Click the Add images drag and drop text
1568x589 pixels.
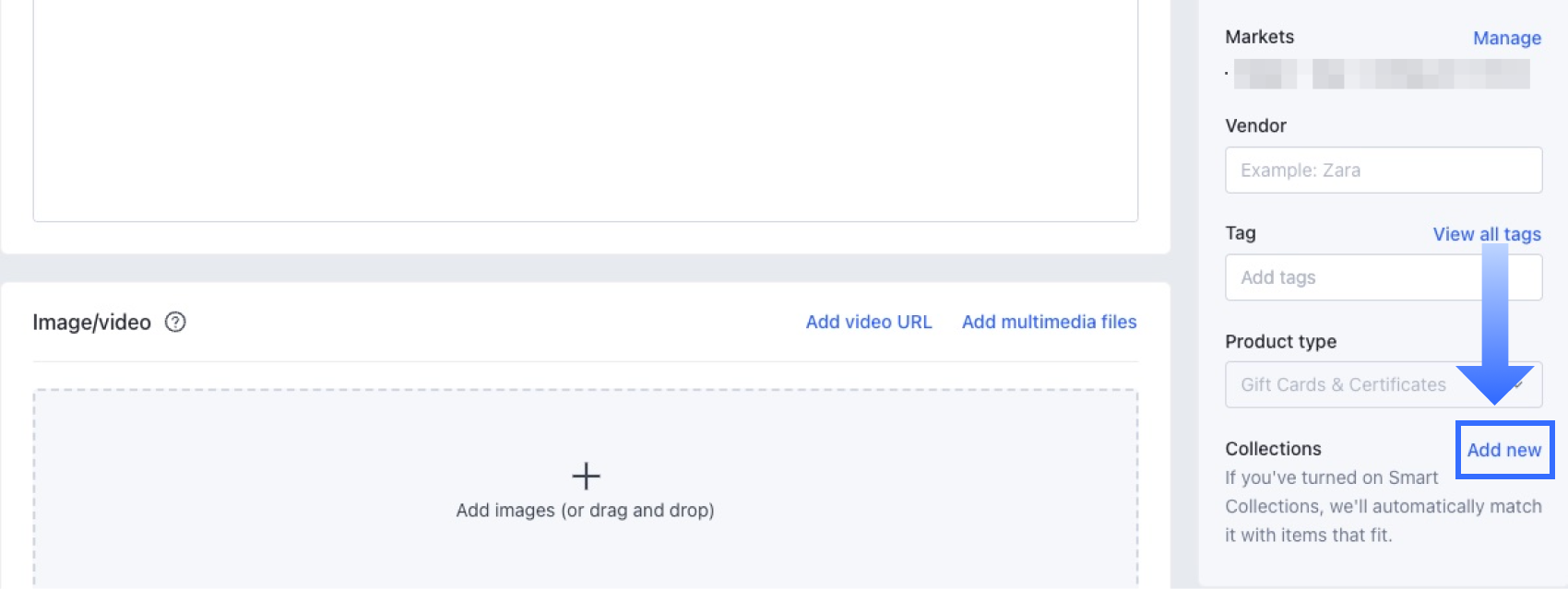585,511
